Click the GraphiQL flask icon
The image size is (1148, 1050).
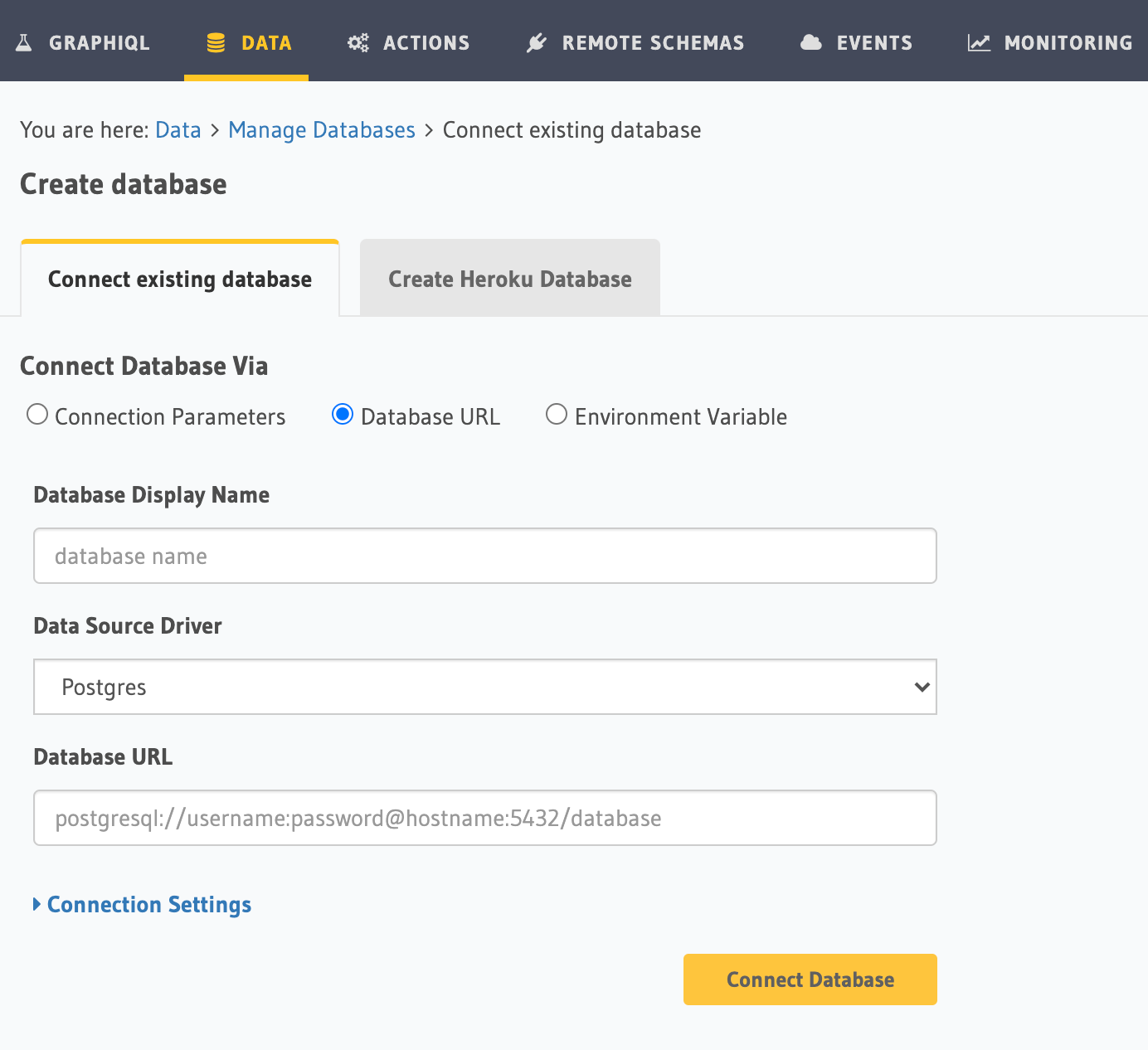[x=26, y=41]
